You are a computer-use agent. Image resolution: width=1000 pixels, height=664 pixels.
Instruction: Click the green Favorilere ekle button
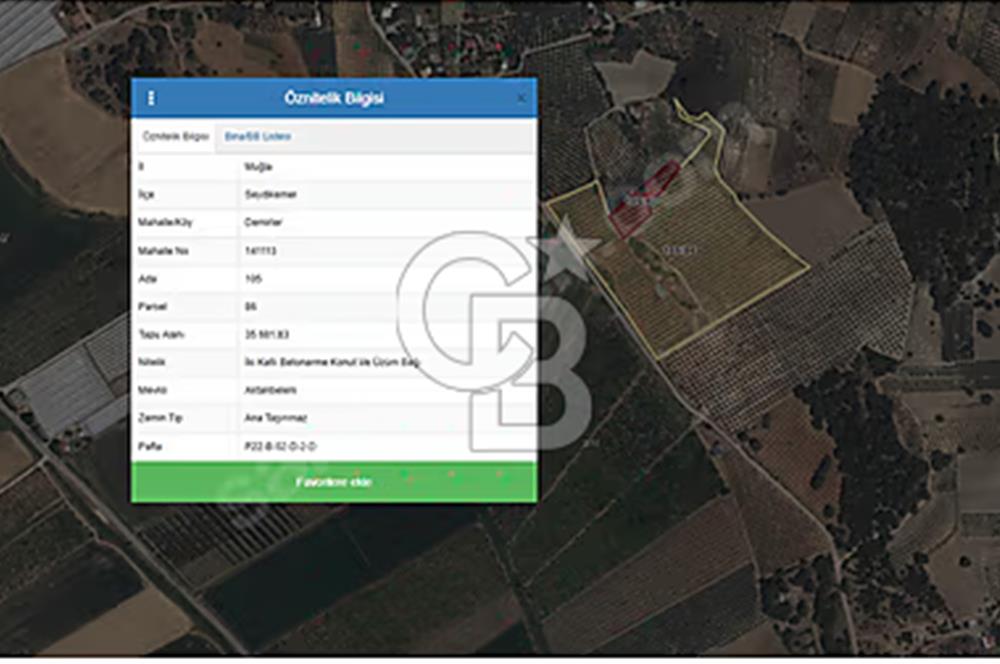click(x=334, y=482)
